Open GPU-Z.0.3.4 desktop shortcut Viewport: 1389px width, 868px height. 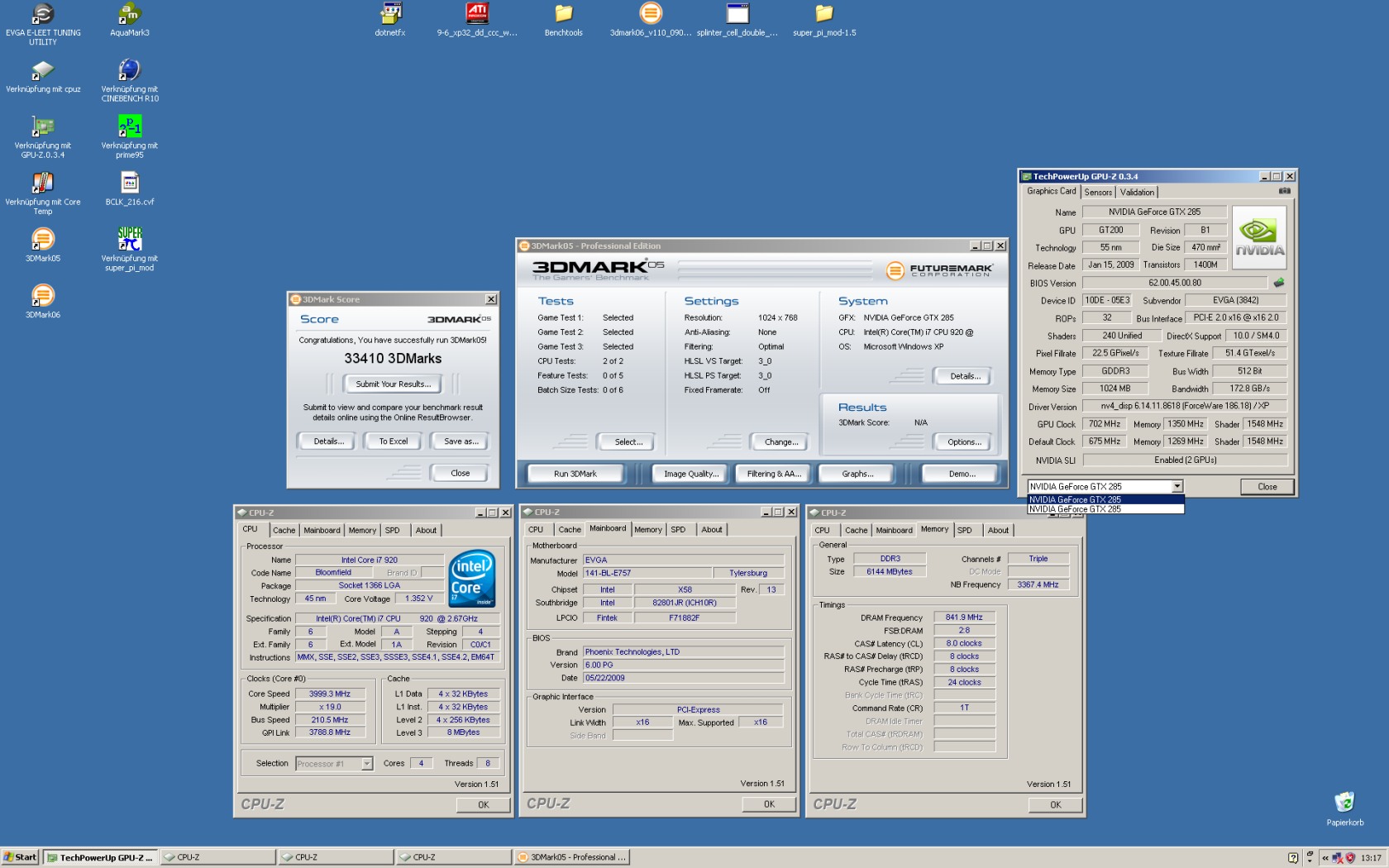pyautogui.click(x=43, y=126)
